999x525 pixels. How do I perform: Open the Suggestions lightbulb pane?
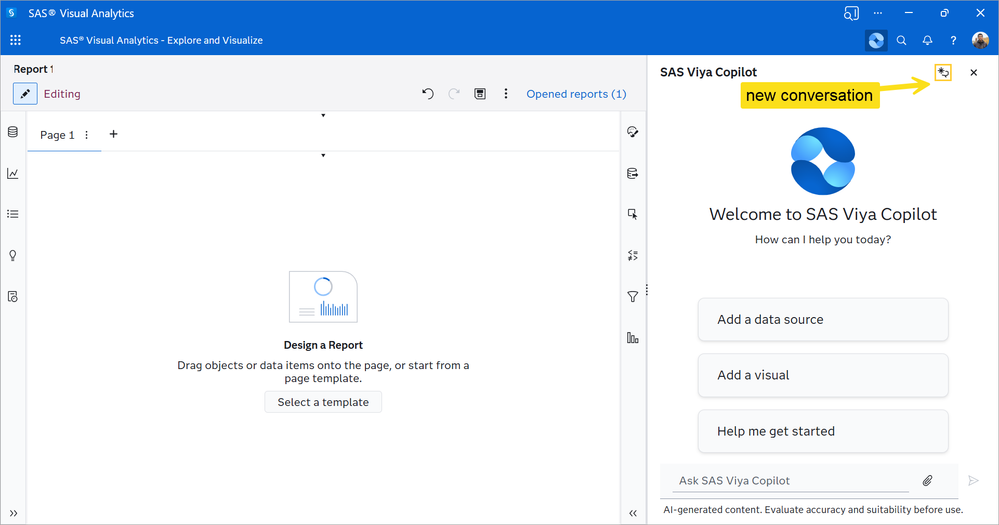[x=13, y=255]
